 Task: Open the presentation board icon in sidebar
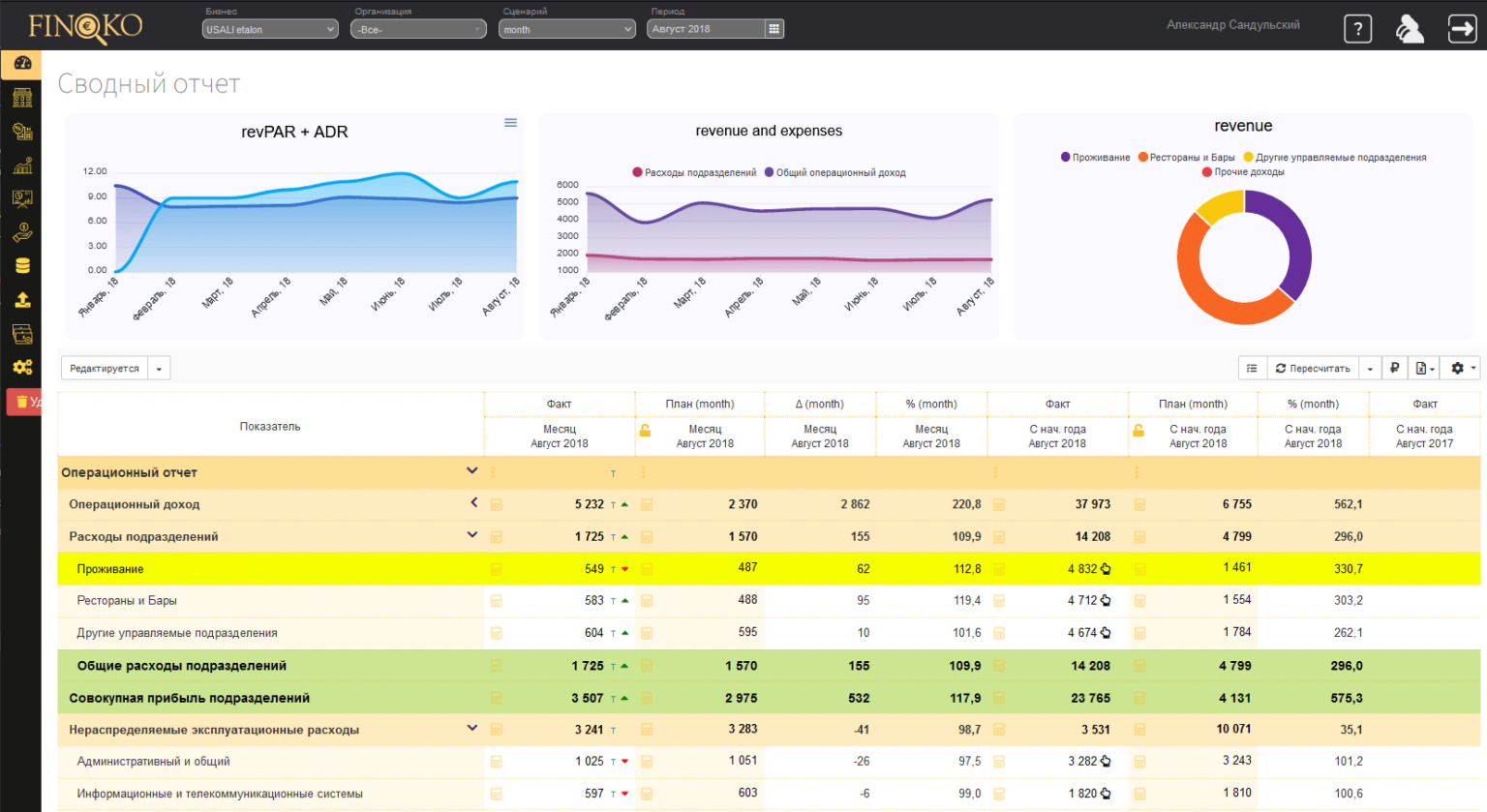[22, 198]
